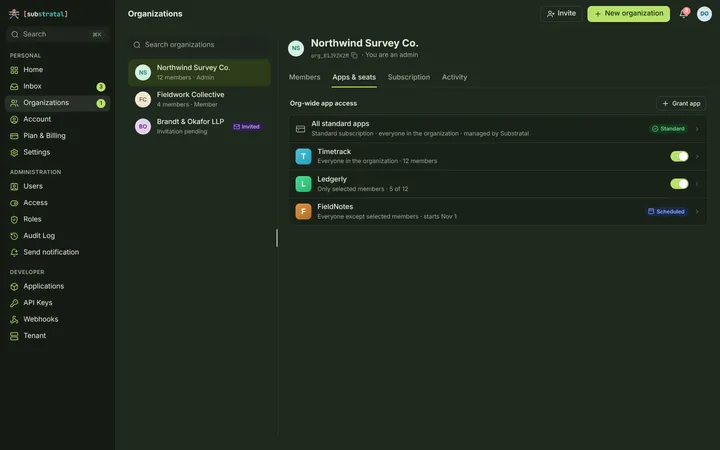The height and width of the screenshot is (450, 720).
Task: Open Tenant settings
Action: click(57, 336)
